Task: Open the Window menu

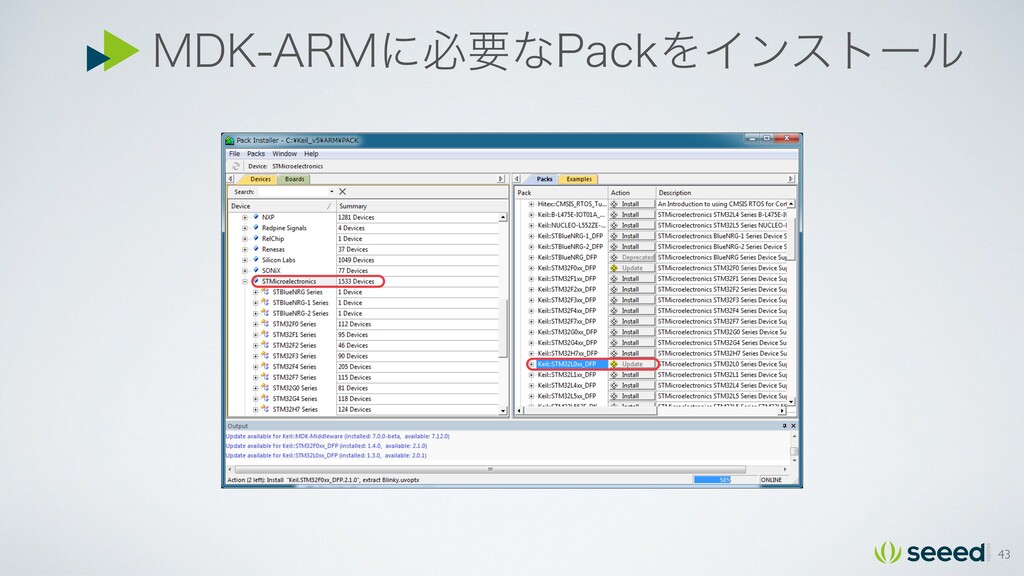Action: [x=284, y=153]
